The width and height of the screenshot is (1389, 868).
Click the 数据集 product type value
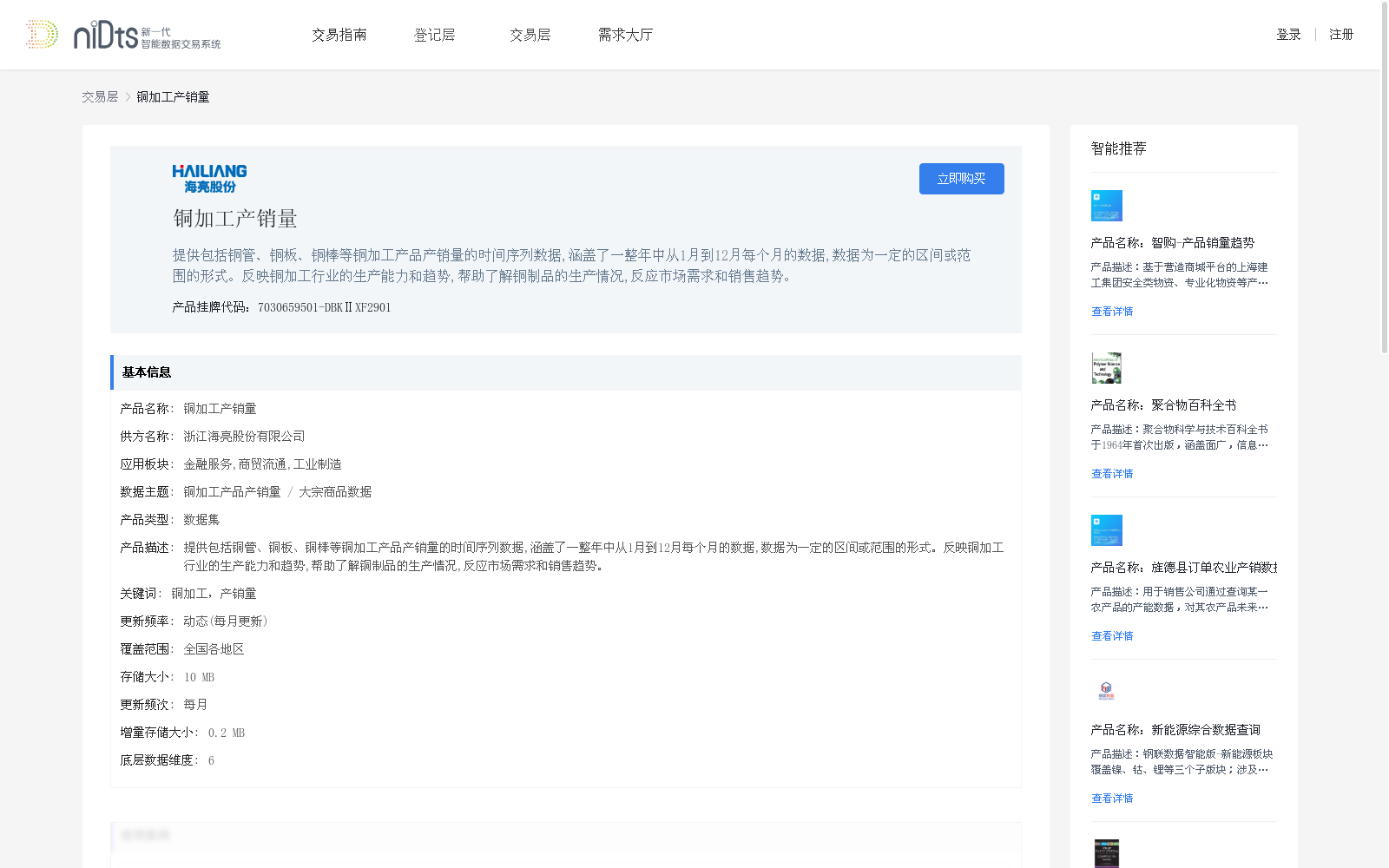[x=201, y=520]
